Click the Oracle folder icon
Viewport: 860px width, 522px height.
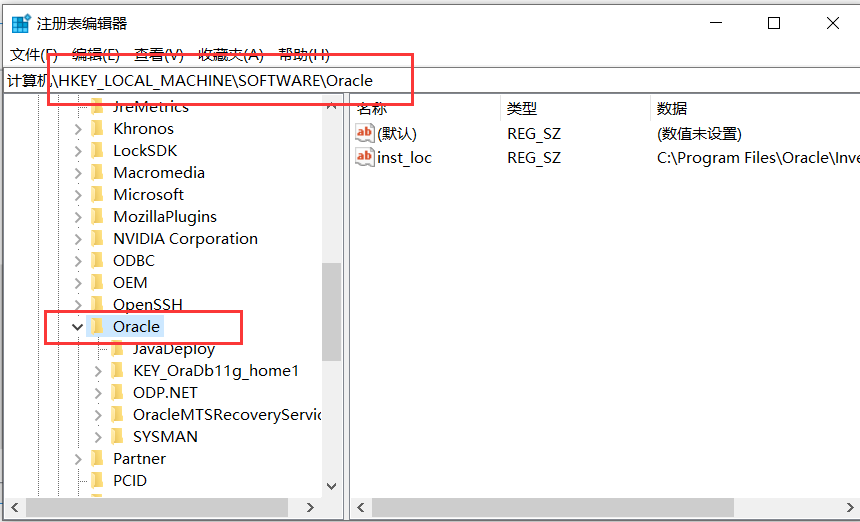coord(97,326)
